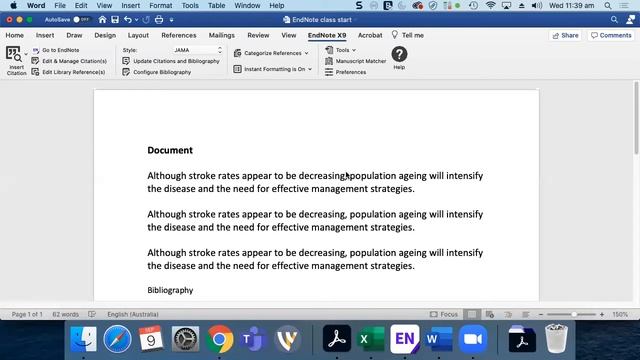Screen dimensions: 640x360
Task: Click the search icon in Word title bar
Action: pyautogui.click(x=614, y=20)
